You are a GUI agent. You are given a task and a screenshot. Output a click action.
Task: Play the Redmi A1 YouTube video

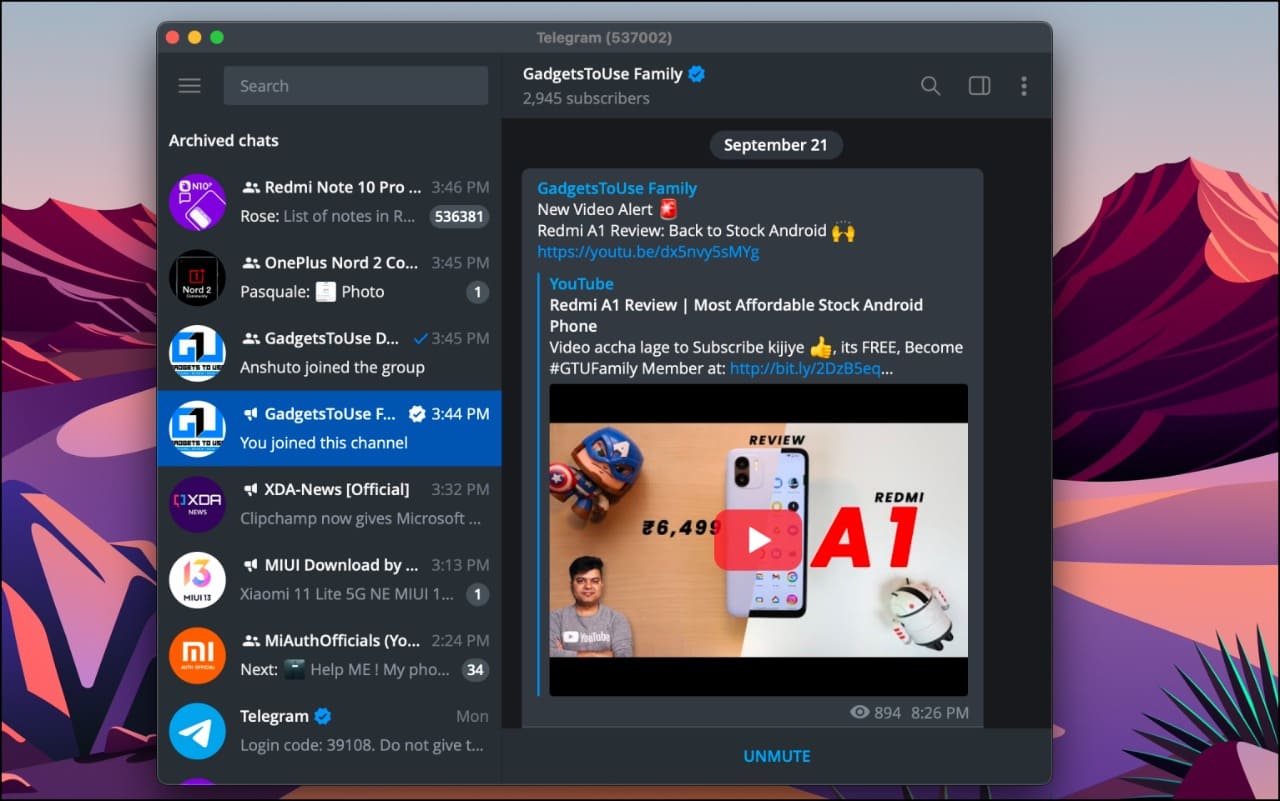coord(758,540)
